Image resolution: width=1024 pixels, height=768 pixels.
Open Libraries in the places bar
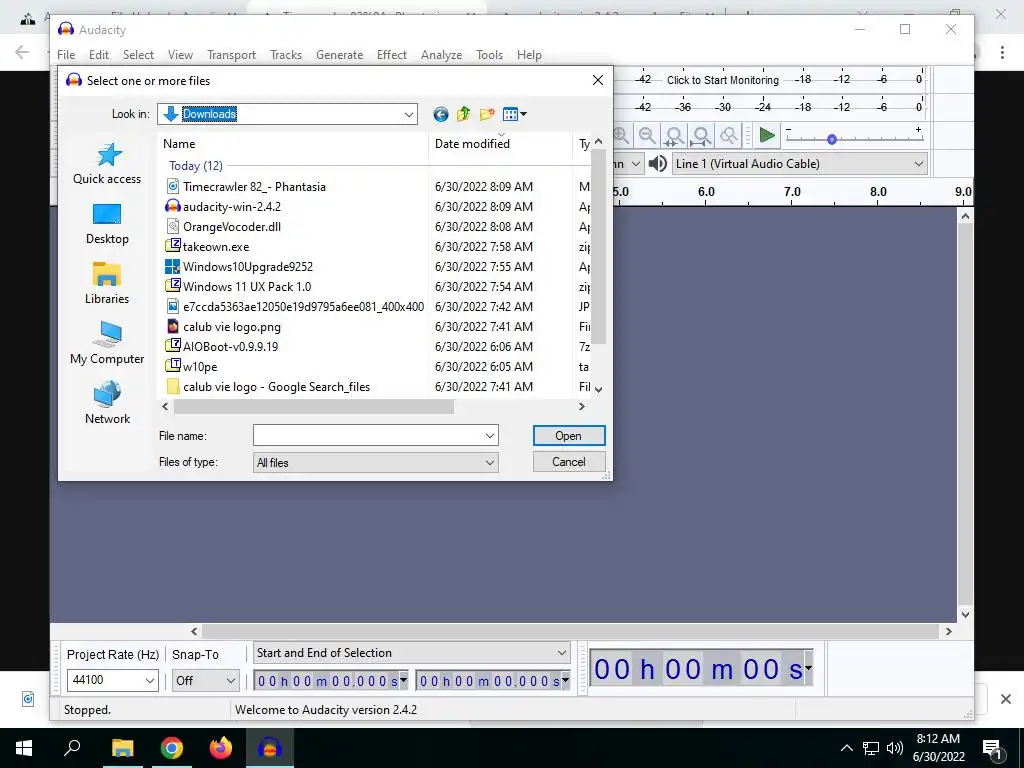click(x=107, y=283)
